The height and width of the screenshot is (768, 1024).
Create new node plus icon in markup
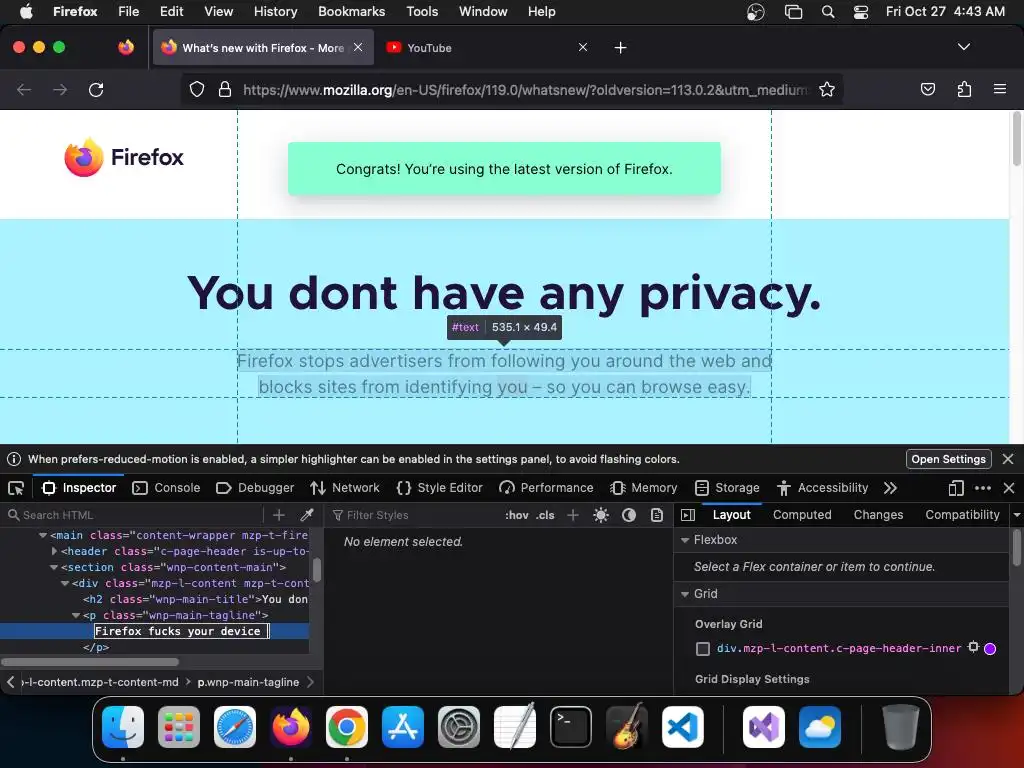coord(279,515)
